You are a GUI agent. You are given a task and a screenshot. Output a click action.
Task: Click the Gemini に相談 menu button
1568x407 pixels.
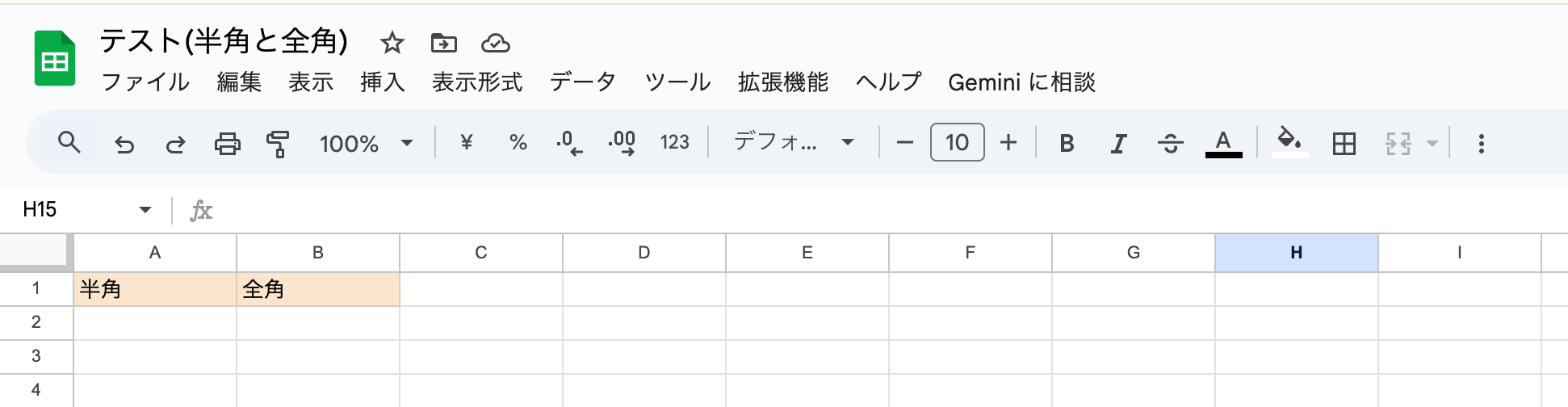[1021, 82]
